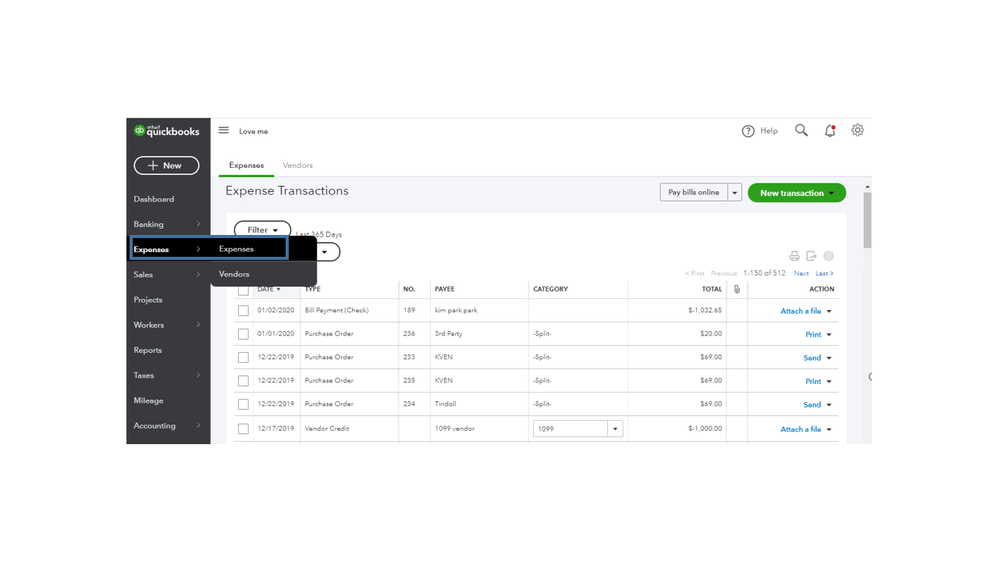Screen dimensions: 999x562
Task: Click the payee name kim park park
Action: click(456, 310)
